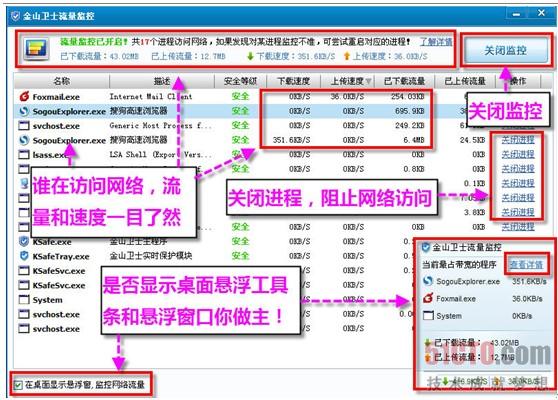This screenshot has height=400, width=558.
Task: Minimize the 金山卫士流量监控 window
Action: click(517, 14)
